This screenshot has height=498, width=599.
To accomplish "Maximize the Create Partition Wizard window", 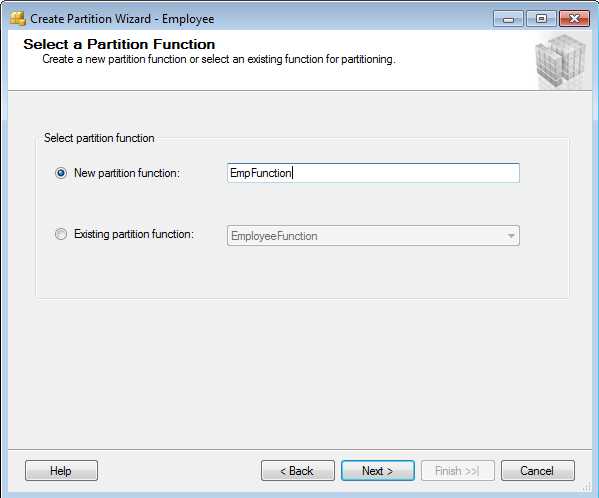I will 541,19.
